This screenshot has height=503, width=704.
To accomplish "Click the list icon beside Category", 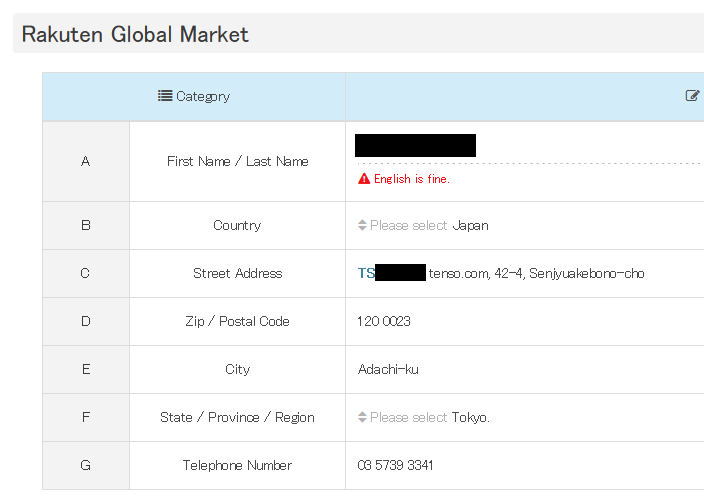I will point(165,96).
